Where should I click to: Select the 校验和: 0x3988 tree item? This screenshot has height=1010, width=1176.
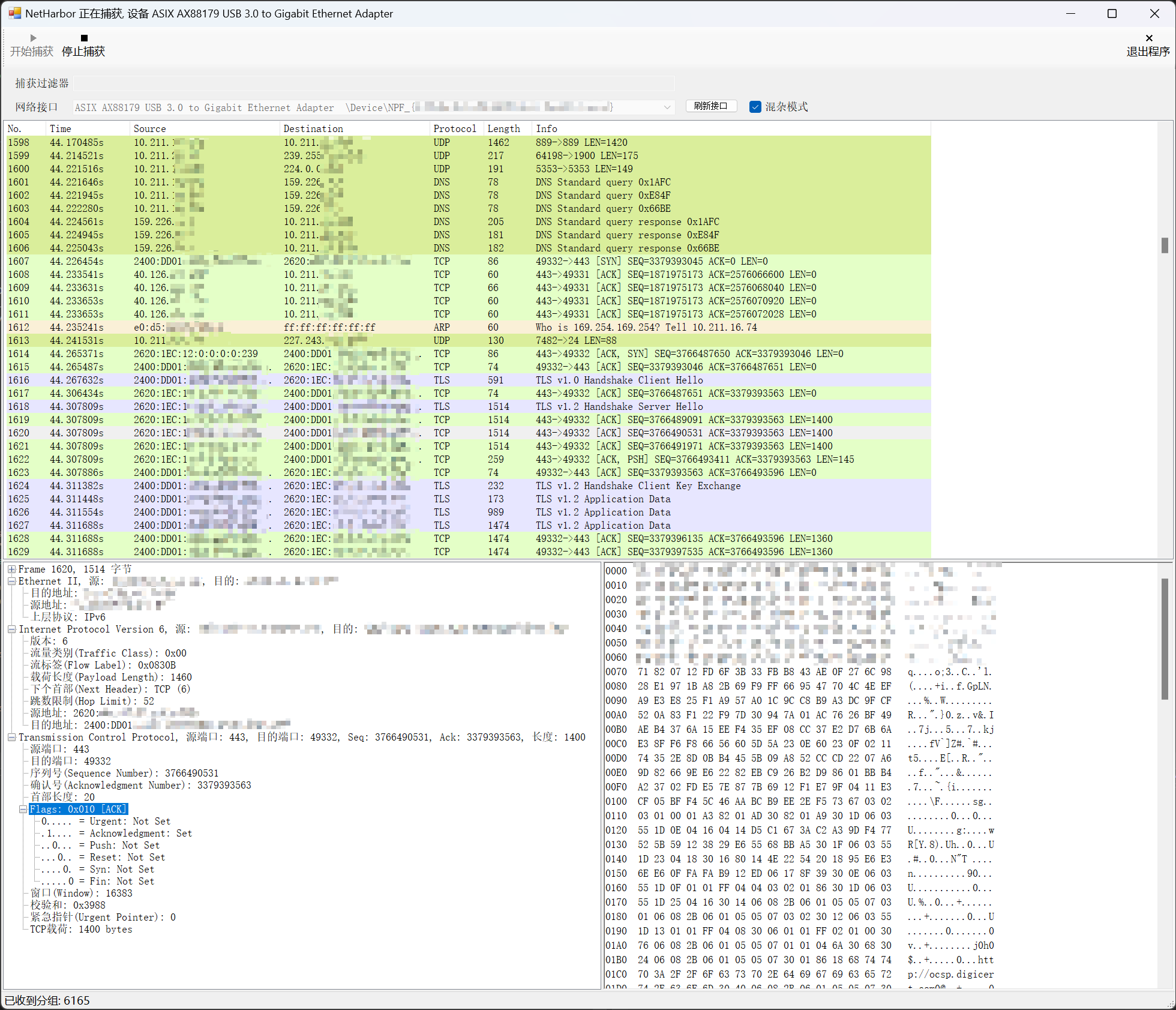pos(68,905)
